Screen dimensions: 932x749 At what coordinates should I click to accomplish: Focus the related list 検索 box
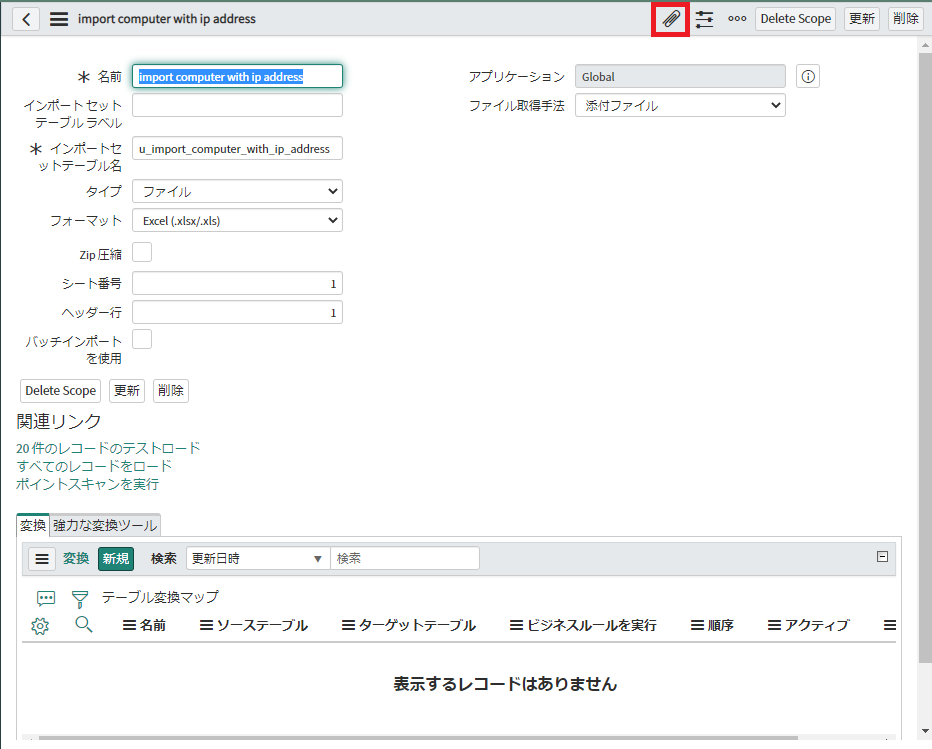tap(405, 558)
